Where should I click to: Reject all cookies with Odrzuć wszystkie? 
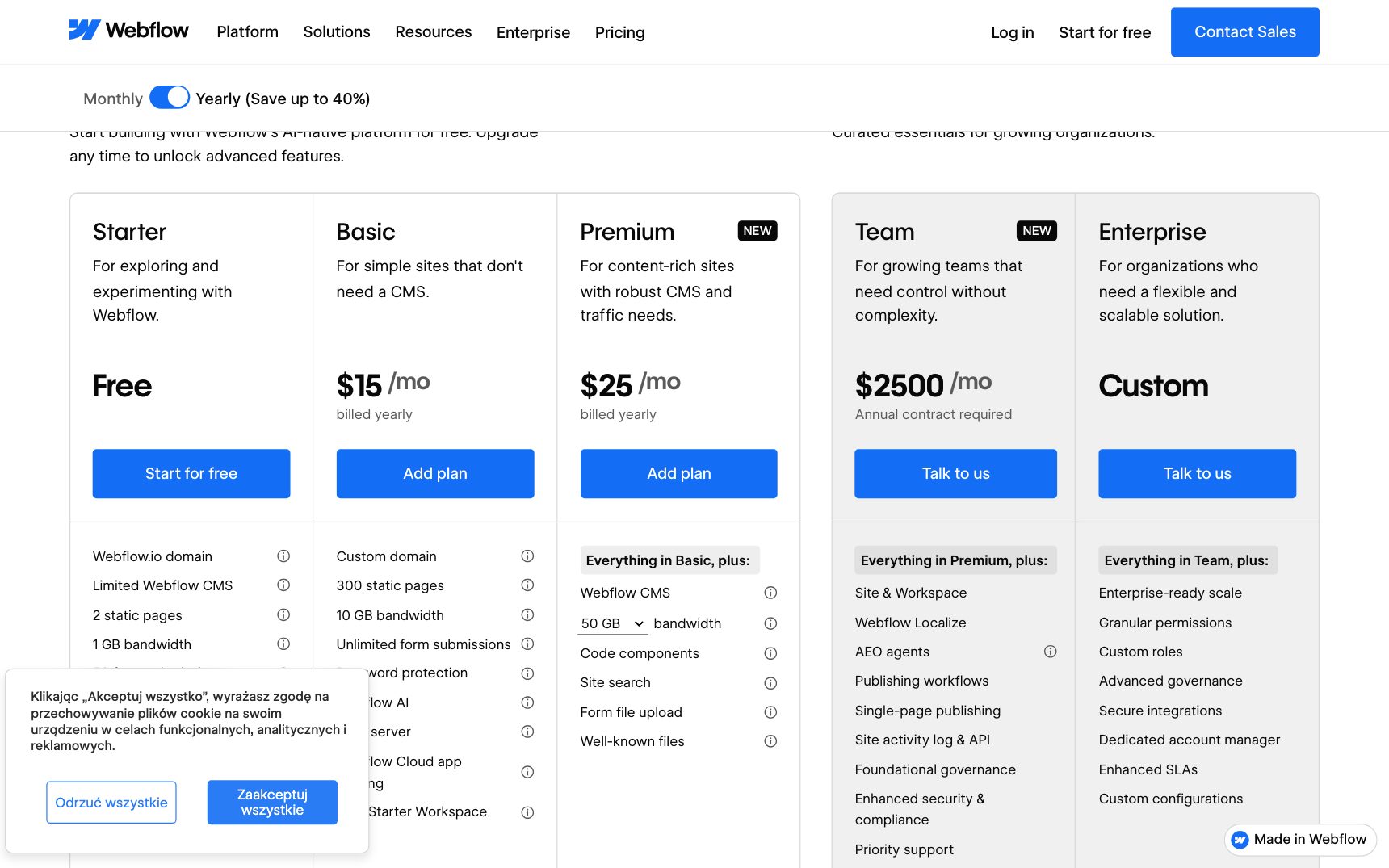point(111,803)
